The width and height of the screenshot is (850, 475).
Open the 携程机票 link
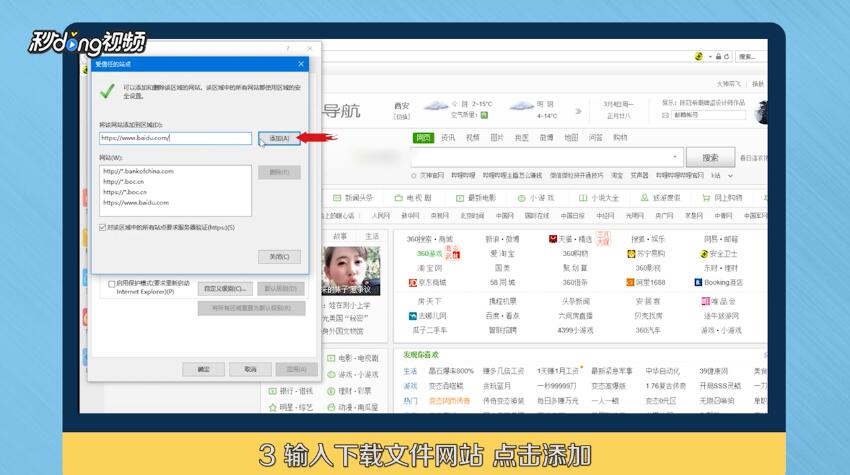pos(503,301)
